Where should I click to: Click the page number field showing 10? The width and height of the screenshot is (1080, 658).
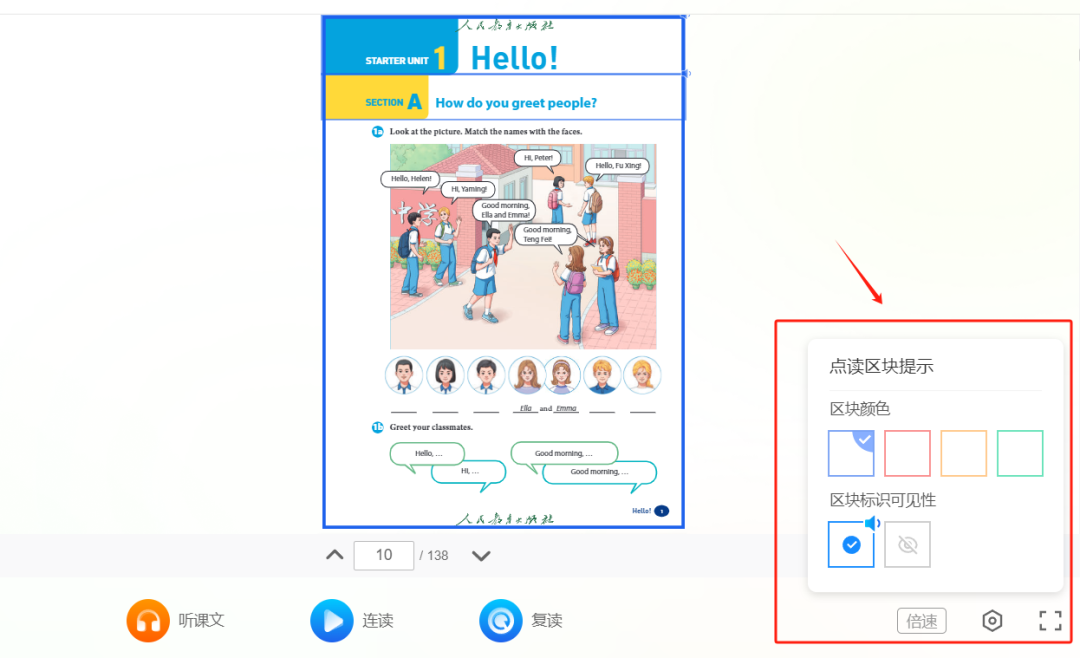(x=384, y=555)
